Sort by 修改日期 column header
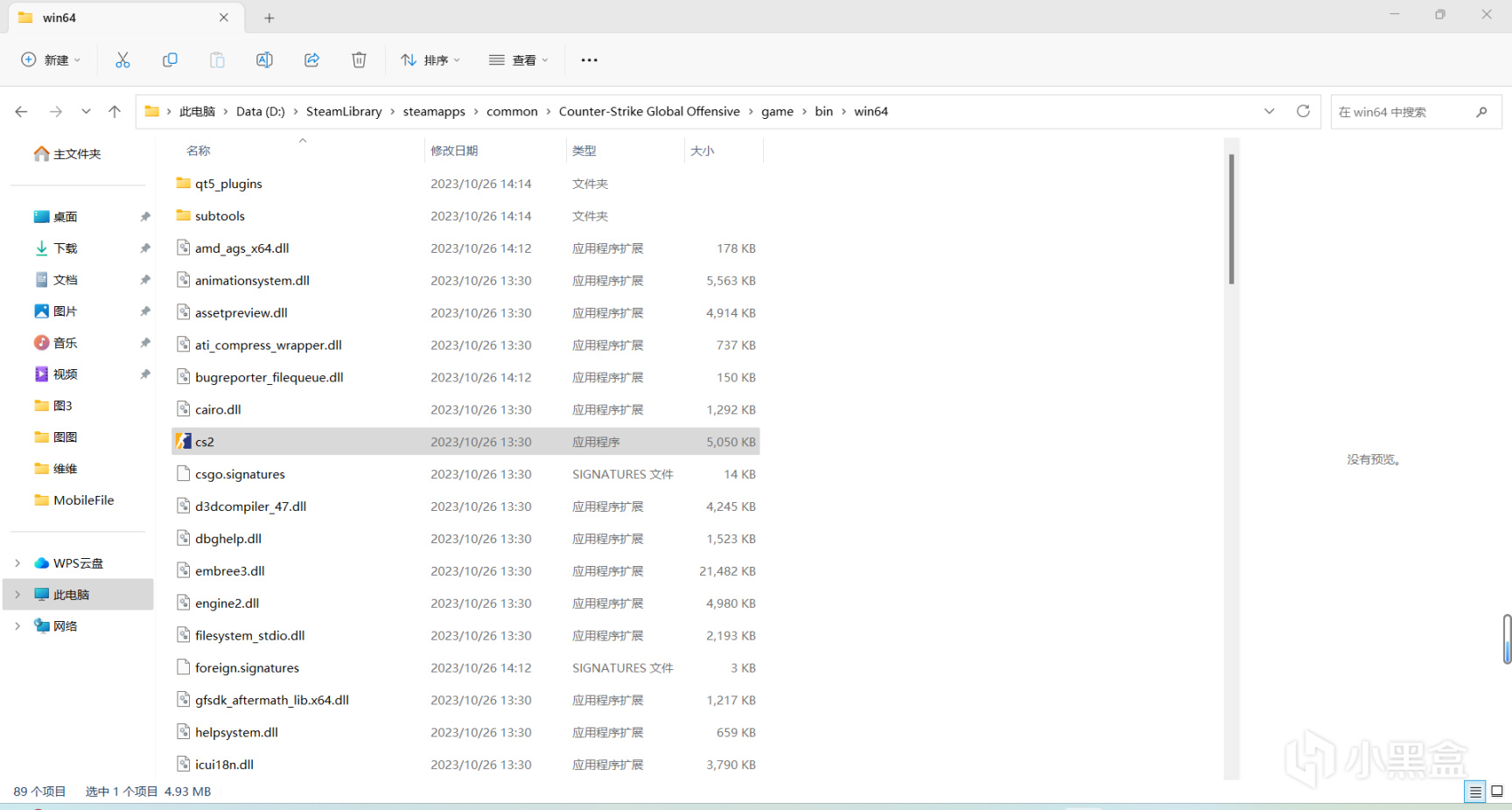The image size is (1512, 810). 454,150
